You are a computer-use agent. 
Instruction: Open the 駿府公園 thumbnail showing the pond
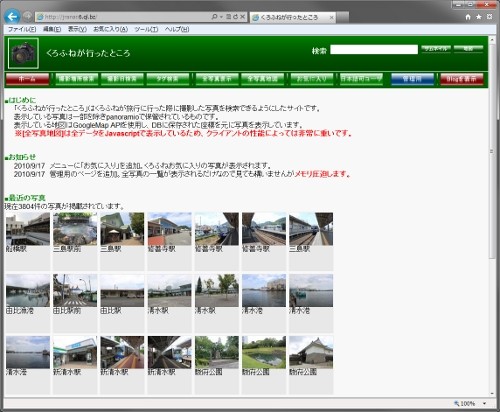264,352
